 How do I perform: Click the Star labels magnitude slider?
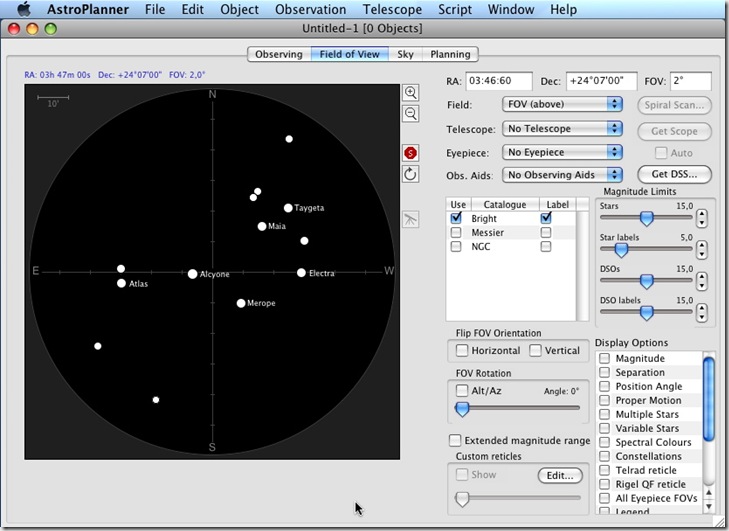[646, 249]
